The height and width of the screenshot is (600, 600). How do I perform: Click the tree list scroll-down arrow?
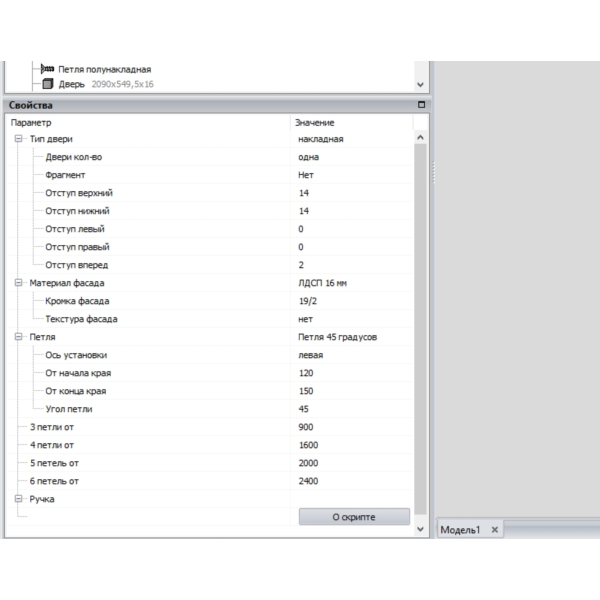click(420, 85)
